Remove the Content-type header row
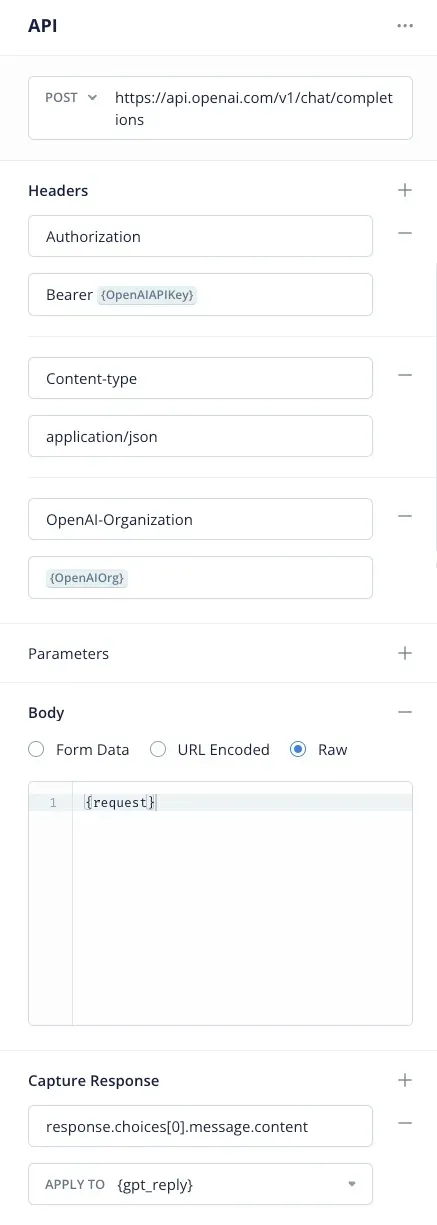 pos(405,375)
